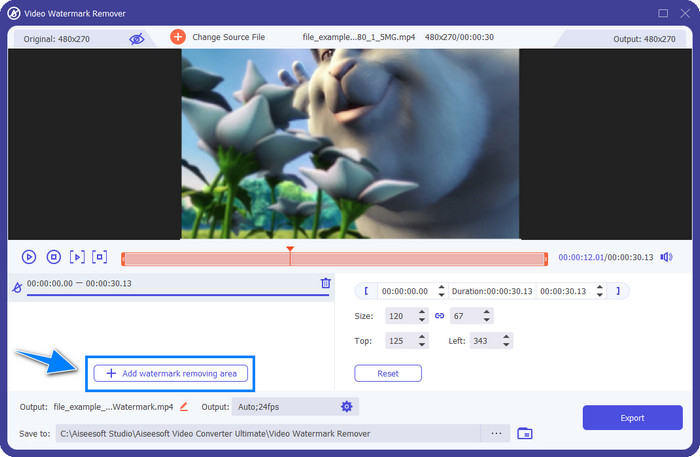Image resolution: width=700 pixels, height=457 pixels.
Task: Decrease Size width with down arrow
Action: coord(422,320)
